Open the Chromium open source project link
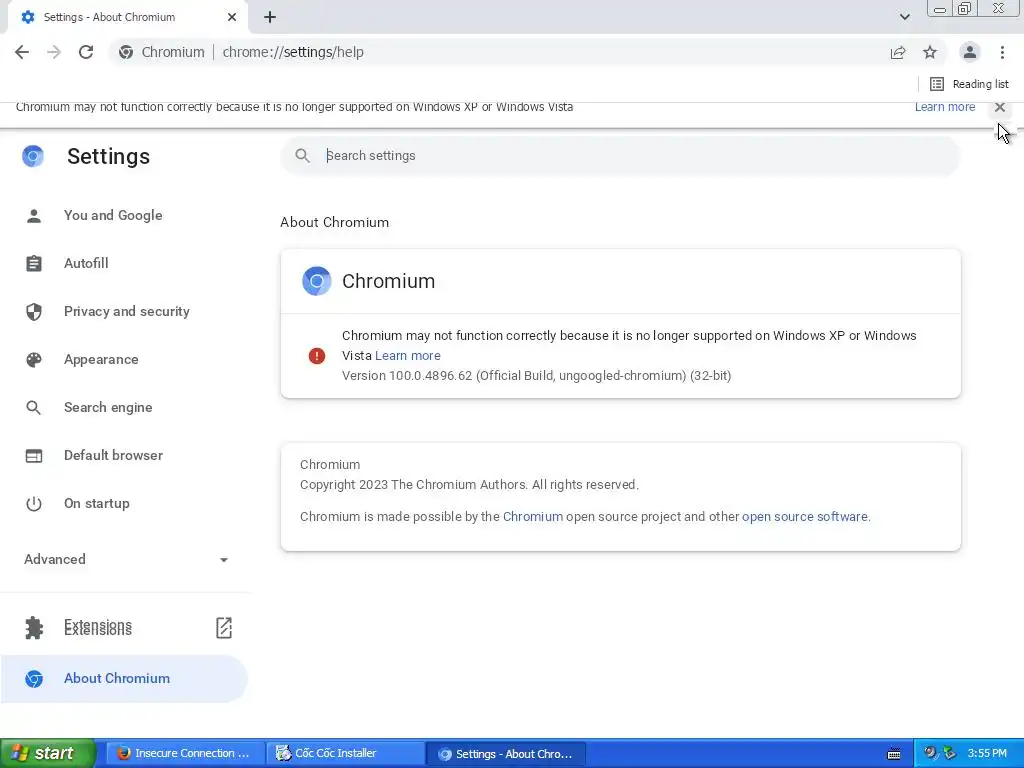The width and height of the screenshot is (1024, 768). point(533,517)
